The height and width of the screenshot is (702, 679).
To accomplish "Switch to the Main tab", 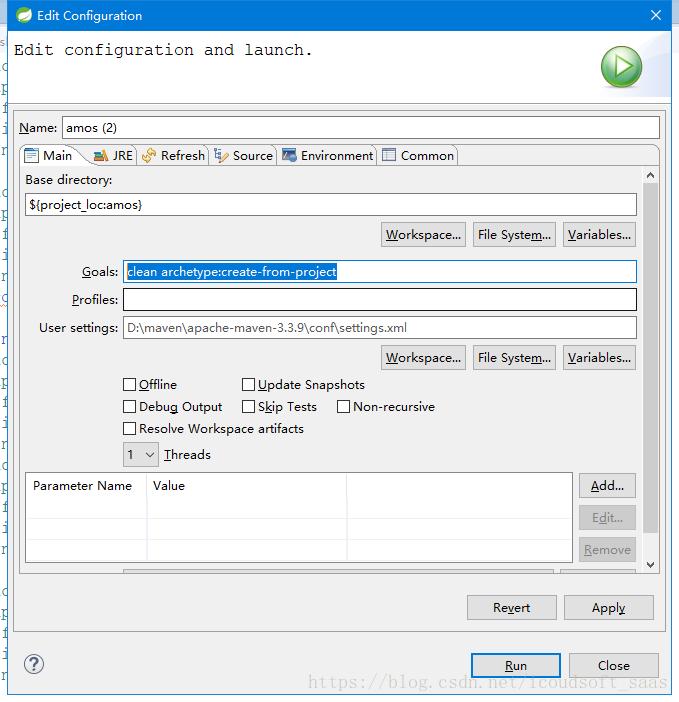I will (51, 155).
